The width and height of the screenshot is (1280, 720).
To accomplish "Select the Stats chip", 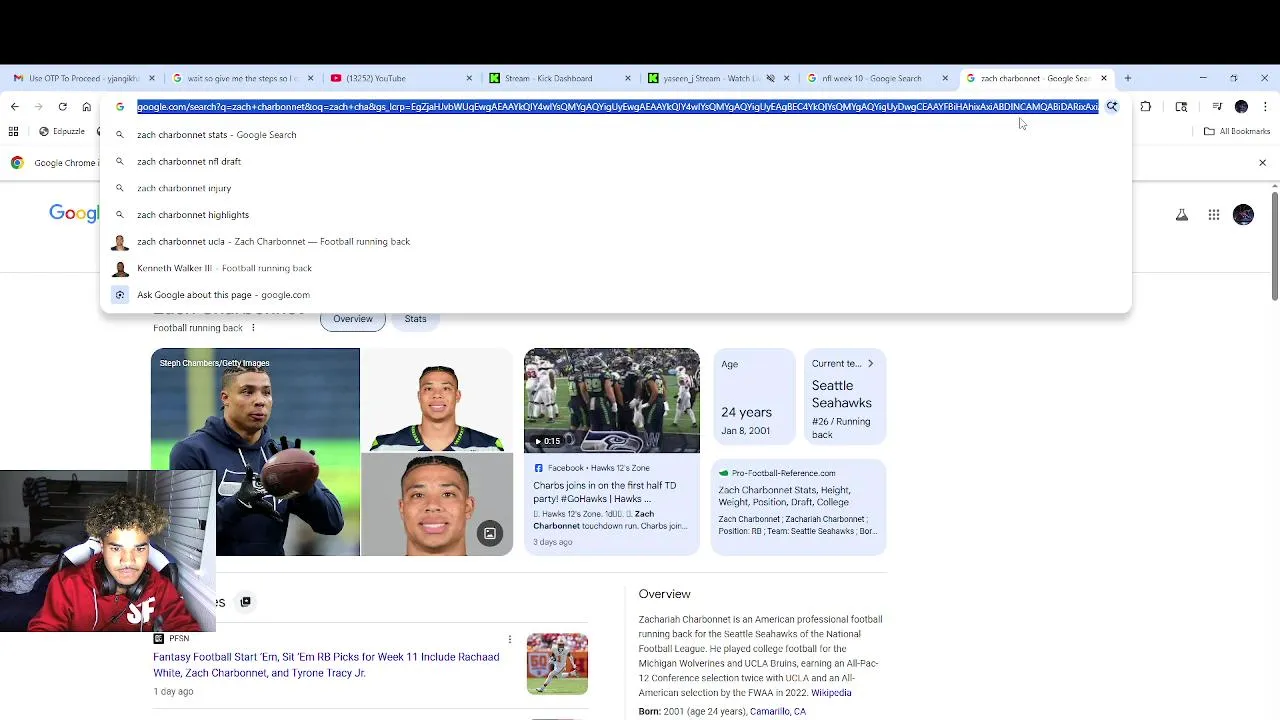I will pyautogui.click(x=415, y=319).
